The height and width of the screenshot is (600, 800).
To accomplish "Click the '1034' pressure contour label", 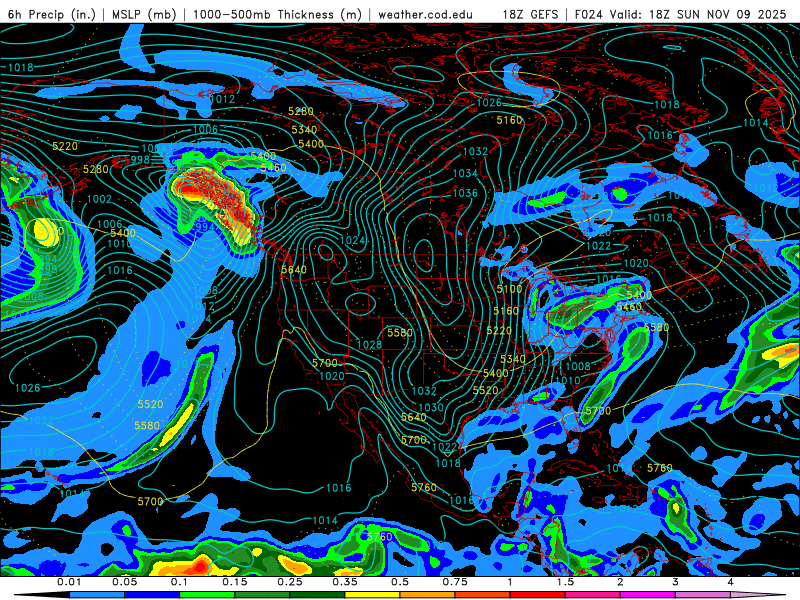I will 465,173.
